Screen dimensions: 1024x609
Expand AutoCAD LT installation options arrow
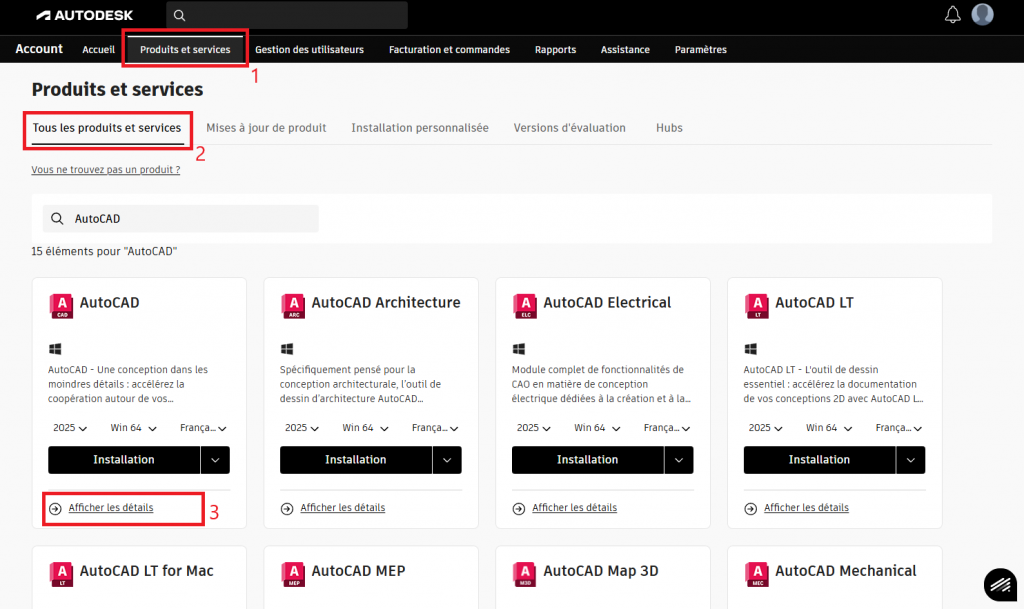(910, 460)
